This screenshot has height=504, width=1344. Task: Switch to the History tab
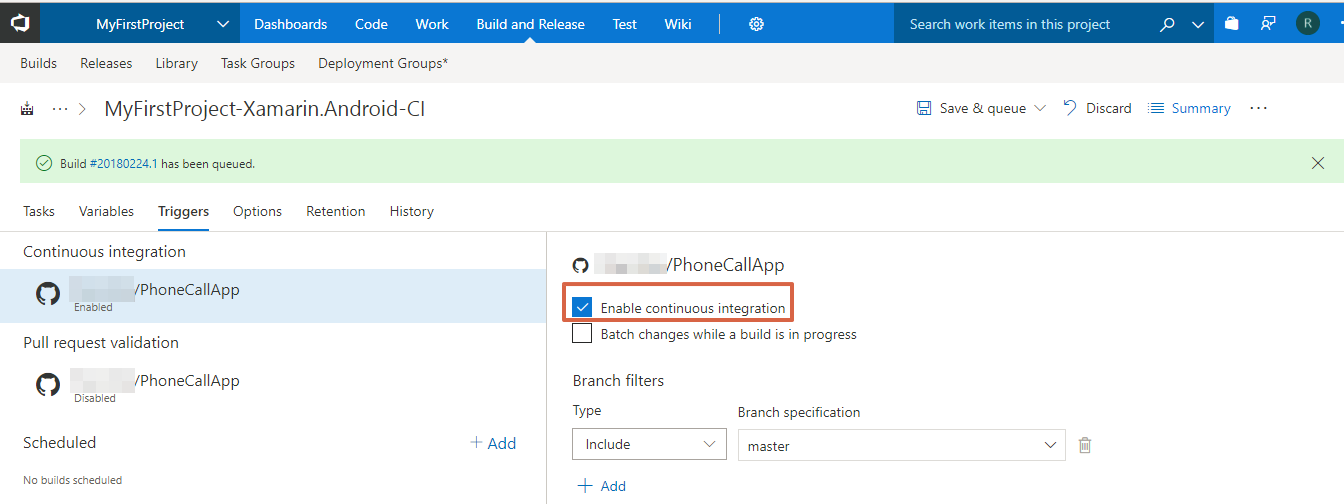pyautogui.click(x=412, y=211)
